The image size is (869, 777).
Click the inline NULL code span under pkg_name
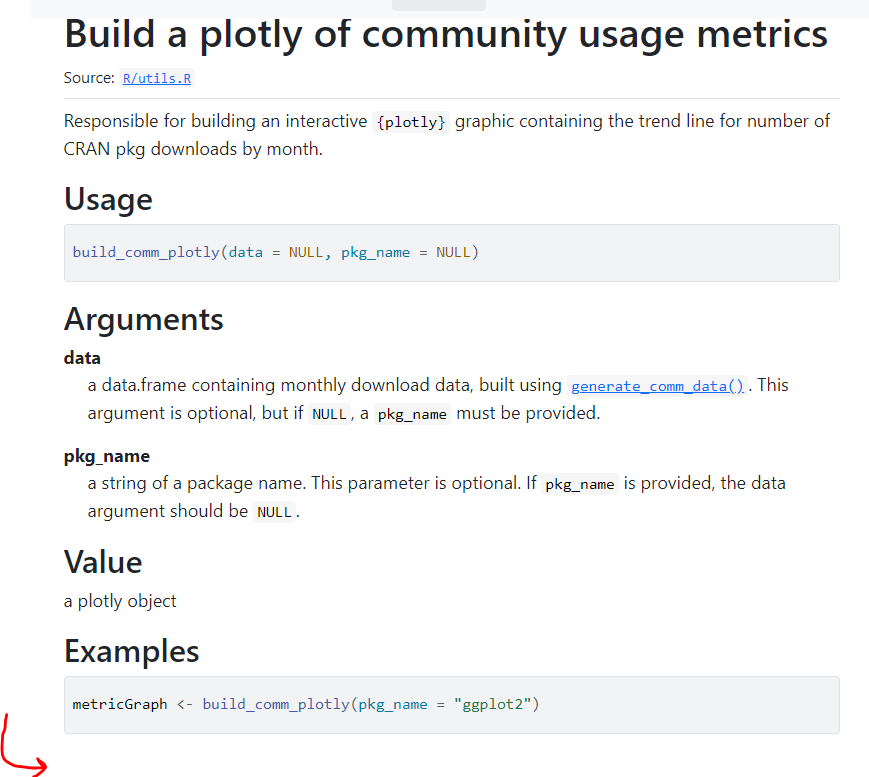[x=273, y=511]
